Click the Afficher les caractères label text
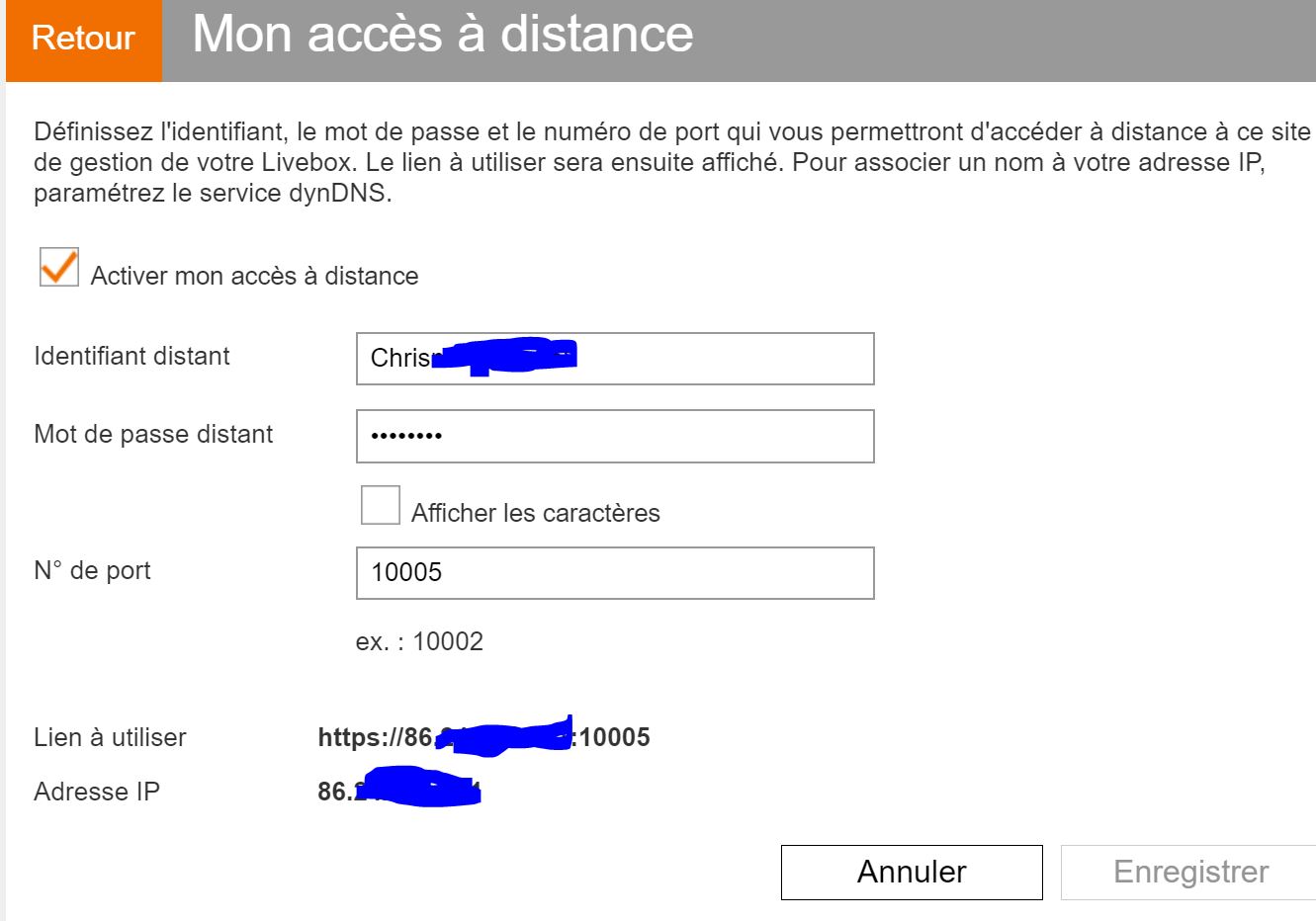1316x921 pixels. click(535, 513)
